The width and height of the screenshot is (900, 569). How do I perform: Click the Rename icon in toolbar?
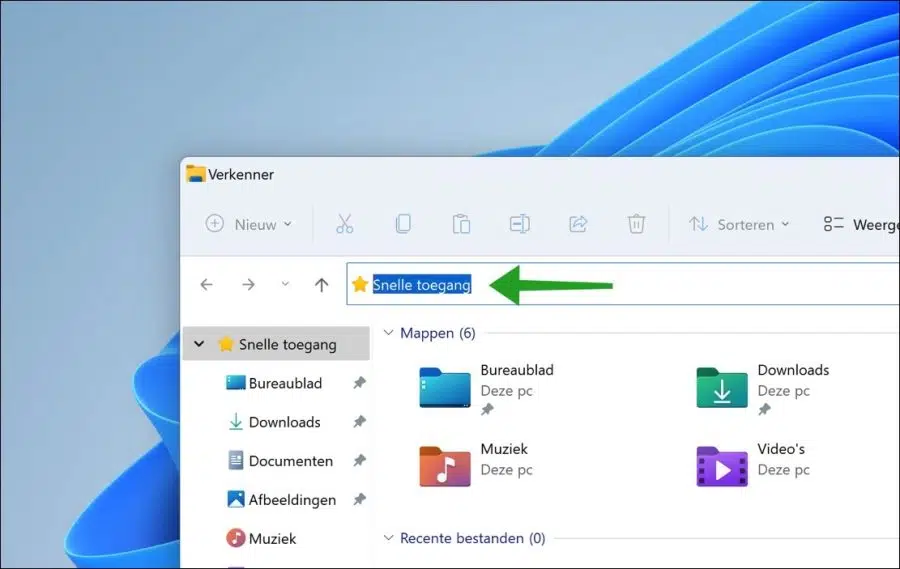click(x=519, y=224)
